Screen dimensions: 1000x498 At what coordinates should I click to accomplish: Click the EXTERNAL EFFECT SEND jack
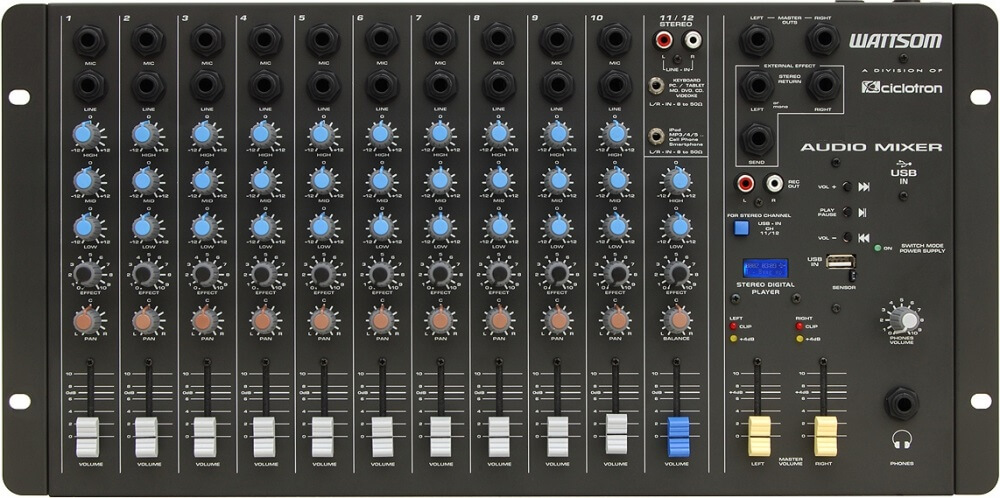point(756,139)
